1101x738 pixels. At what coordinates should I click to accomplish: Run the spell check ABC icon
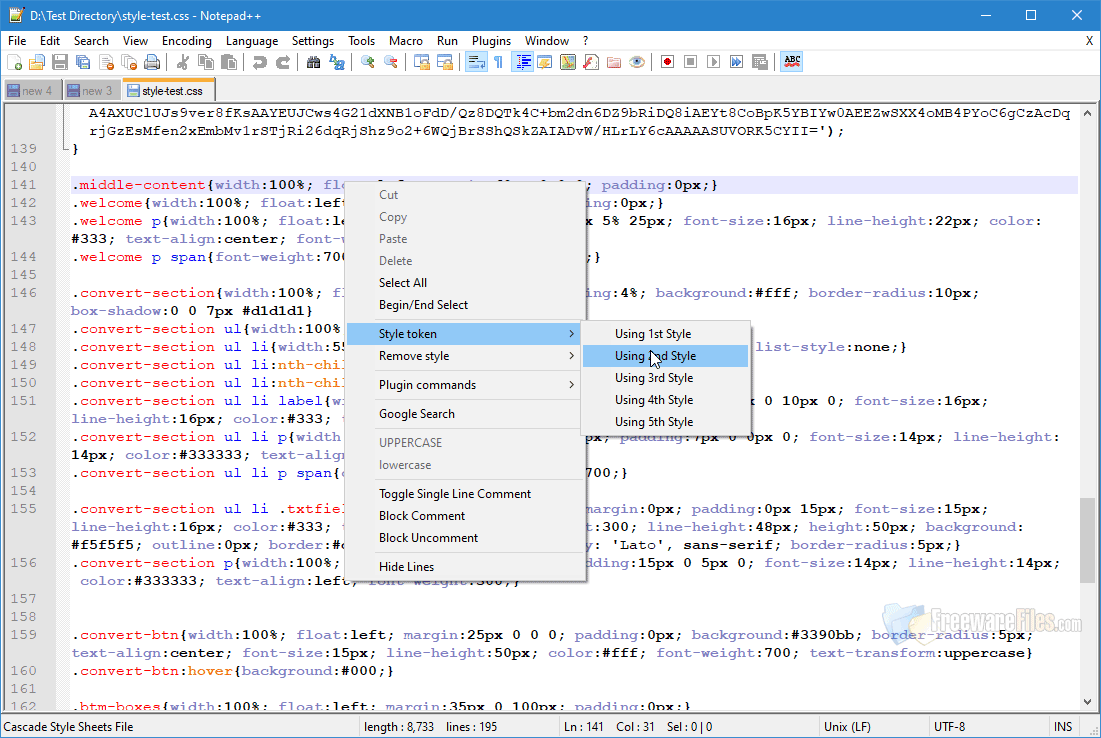tap(792, 61)
